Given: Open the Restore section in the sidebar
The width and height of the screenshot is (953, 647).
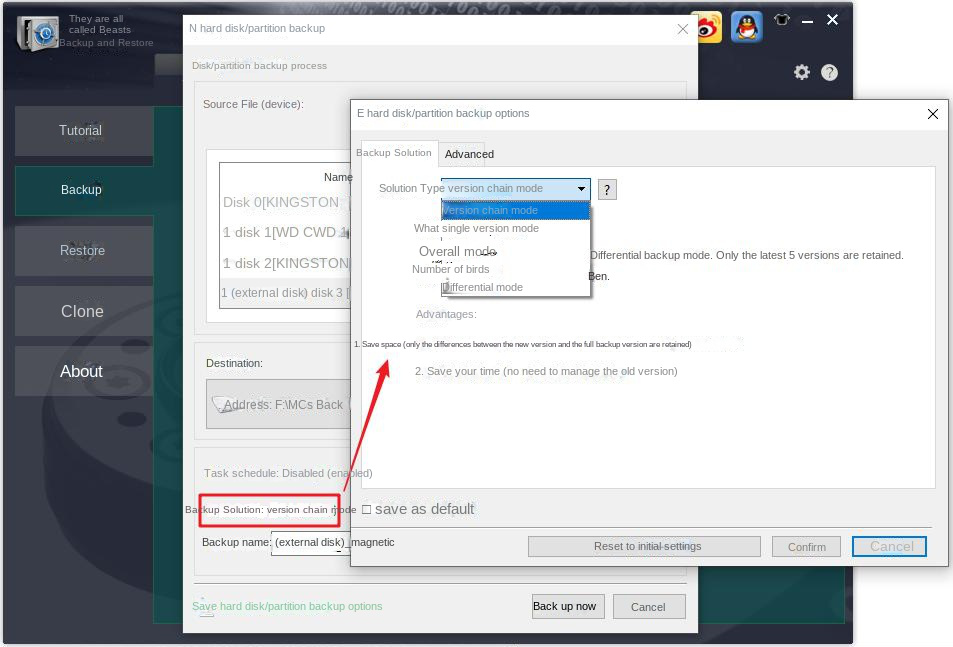Looking at the screenshot, I should pos(82,251).
